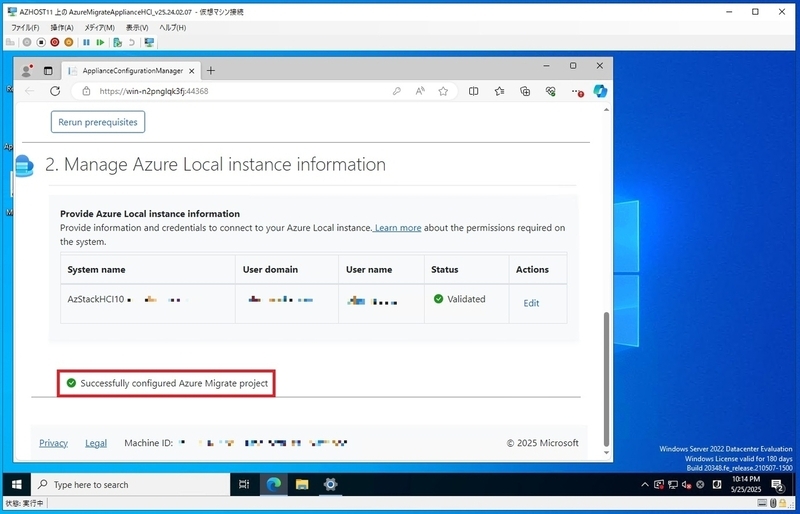
Task: Open the メディア(M) menu
Action: pos(99,28)
